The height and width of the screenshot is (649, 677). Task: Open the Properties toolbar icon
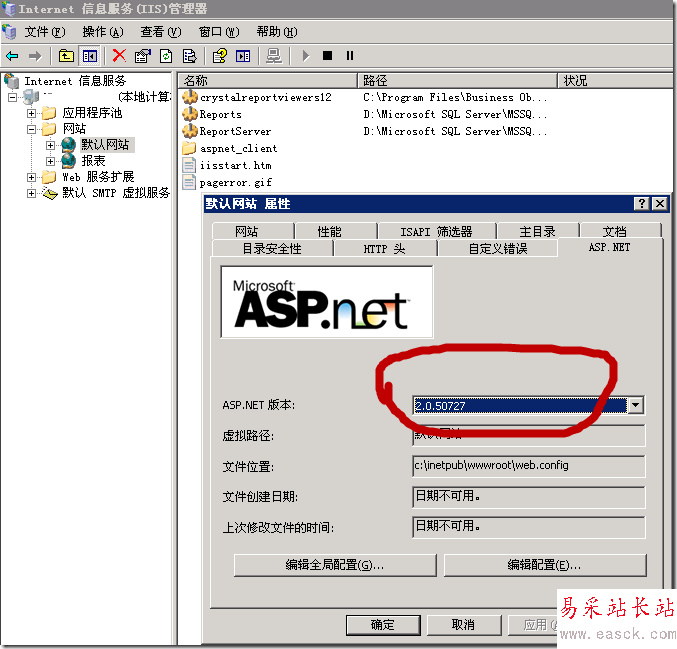tap(142, 56)
